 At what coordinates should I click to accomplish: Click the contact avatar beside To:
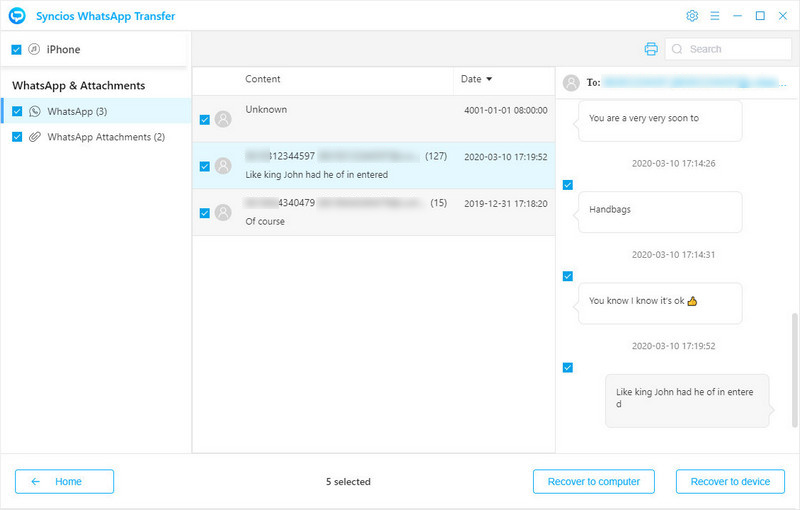pyautogui.click(x=571, y=83)
